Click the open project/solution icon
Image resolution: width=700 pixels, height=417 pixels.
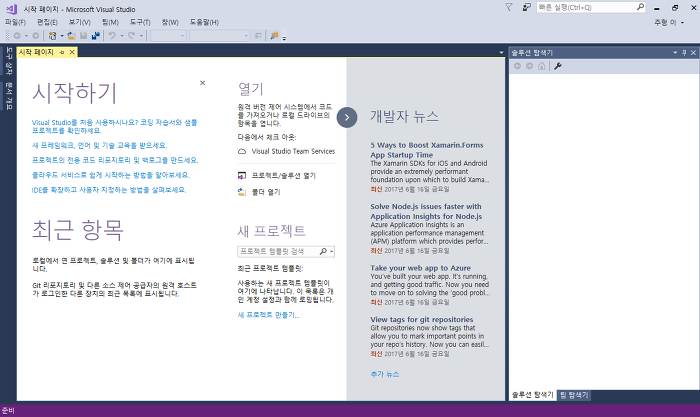coord(242,175)
